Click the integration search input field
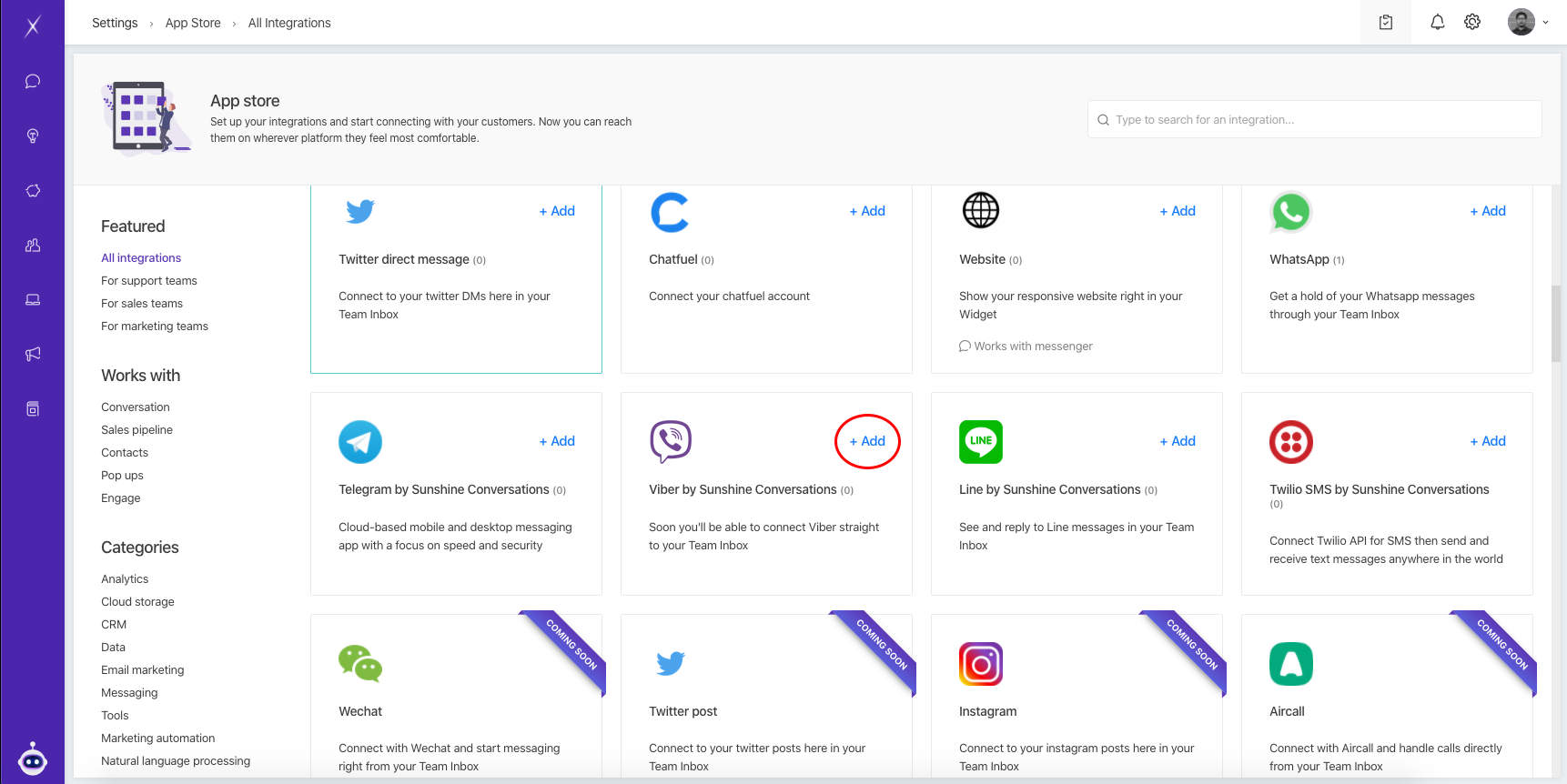 click(x=1314, y=119)
